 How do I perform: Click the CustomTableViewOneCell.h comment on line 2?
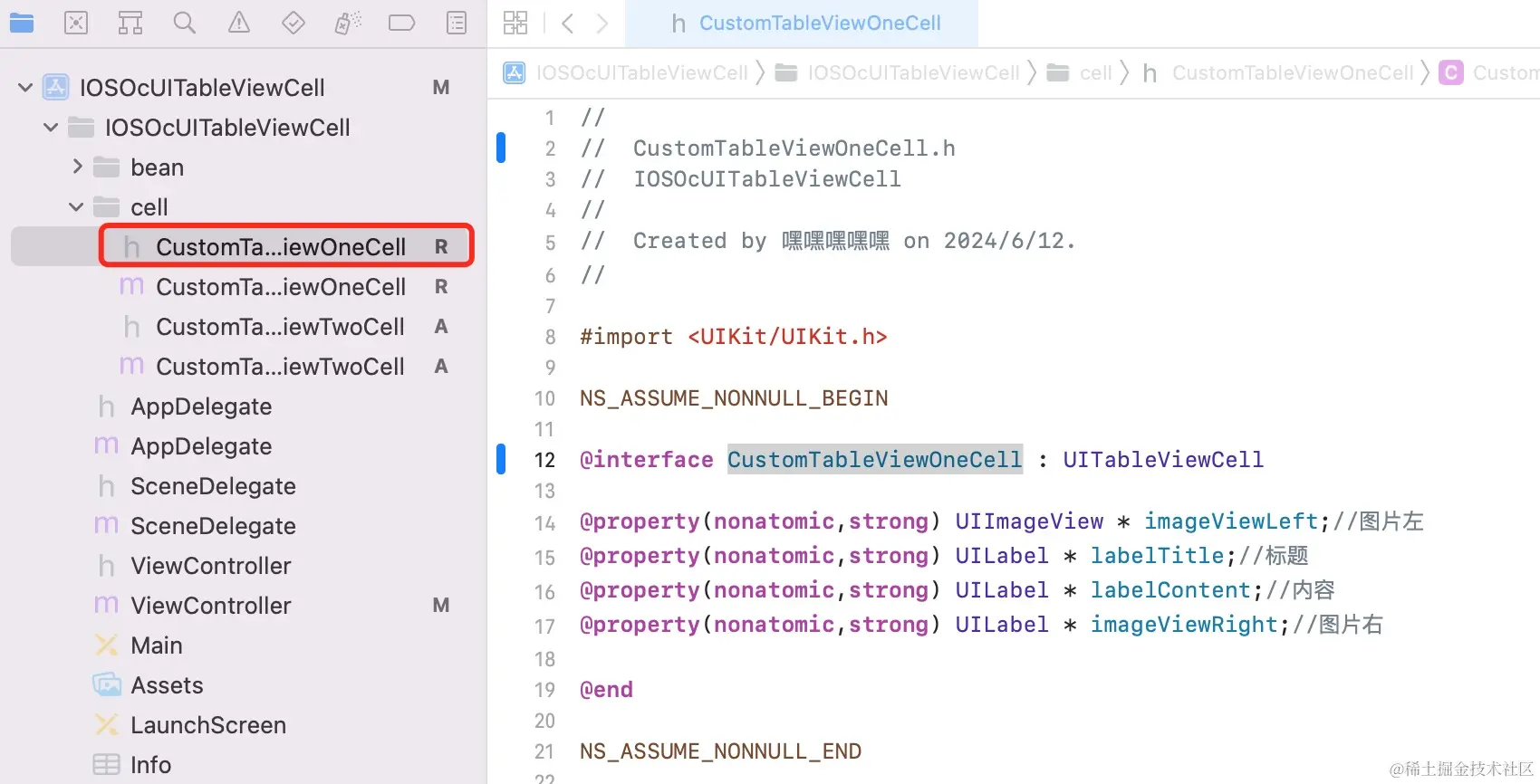(794, 148)
